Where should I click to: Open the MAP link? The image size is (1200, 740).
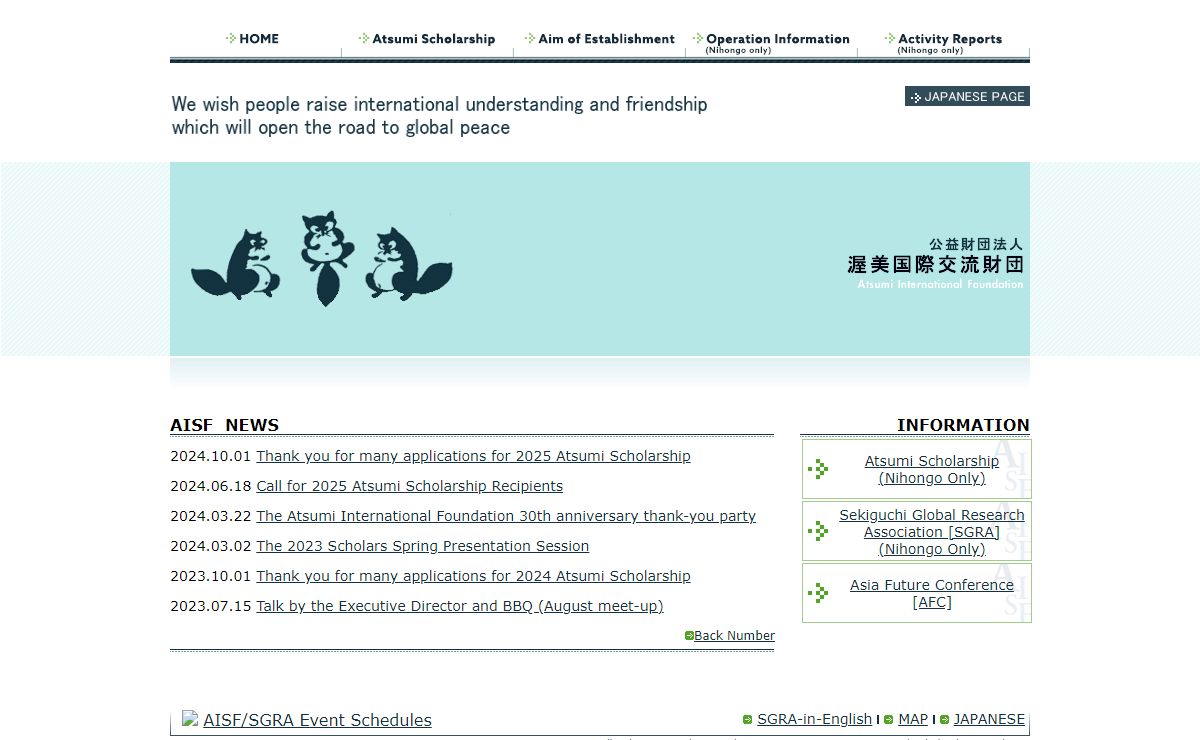click(913, 720)
